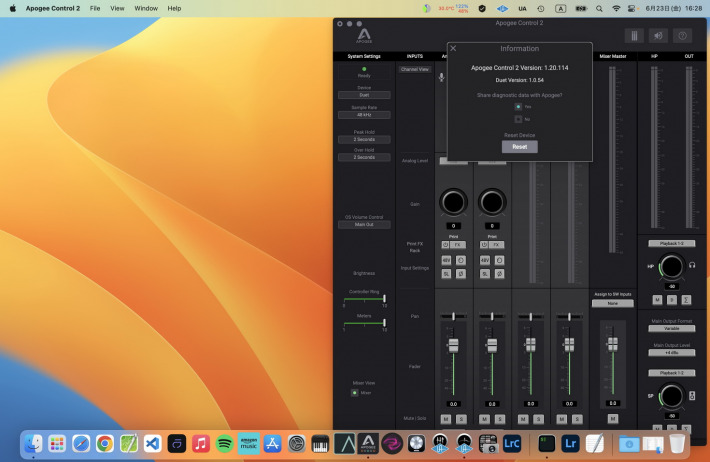Screen dimensions: 710x462
Task: Open the help question mark icon
Action: pos(683,35)
